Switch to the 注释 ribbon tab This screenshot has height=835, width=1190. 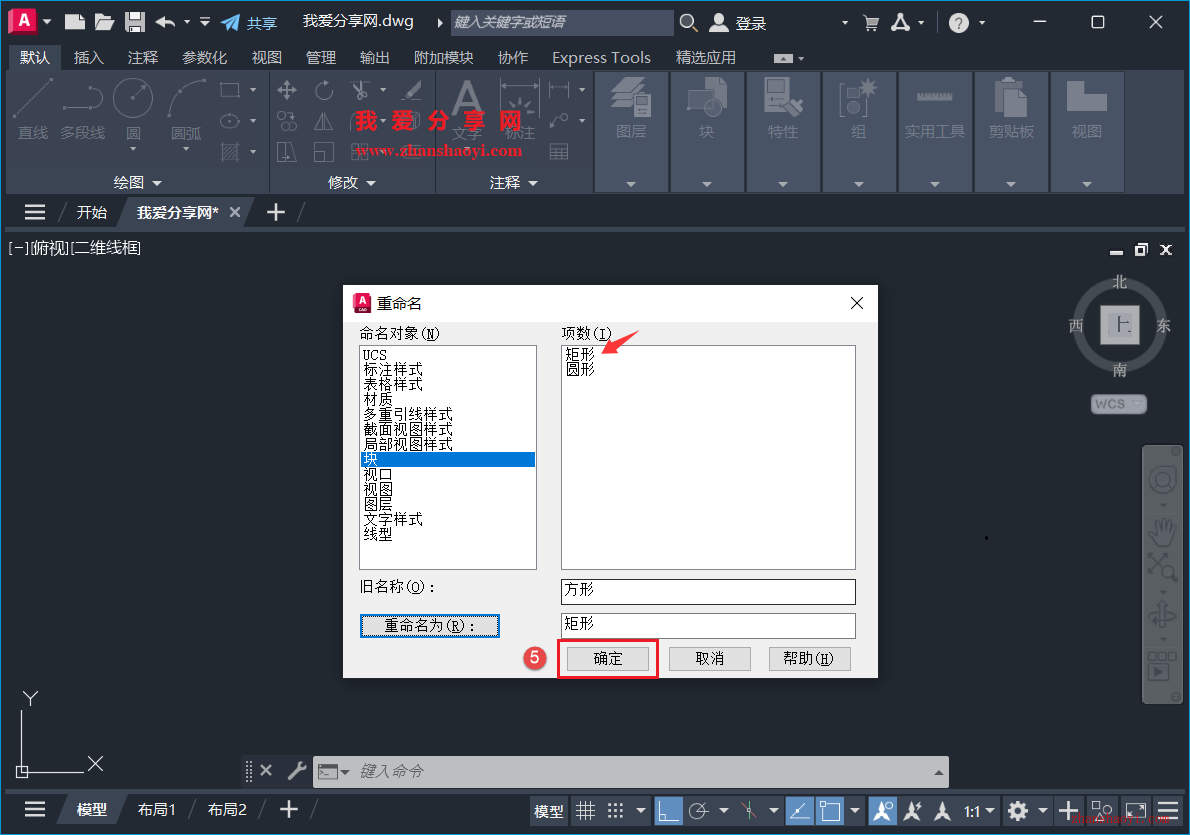click(143, 58)
